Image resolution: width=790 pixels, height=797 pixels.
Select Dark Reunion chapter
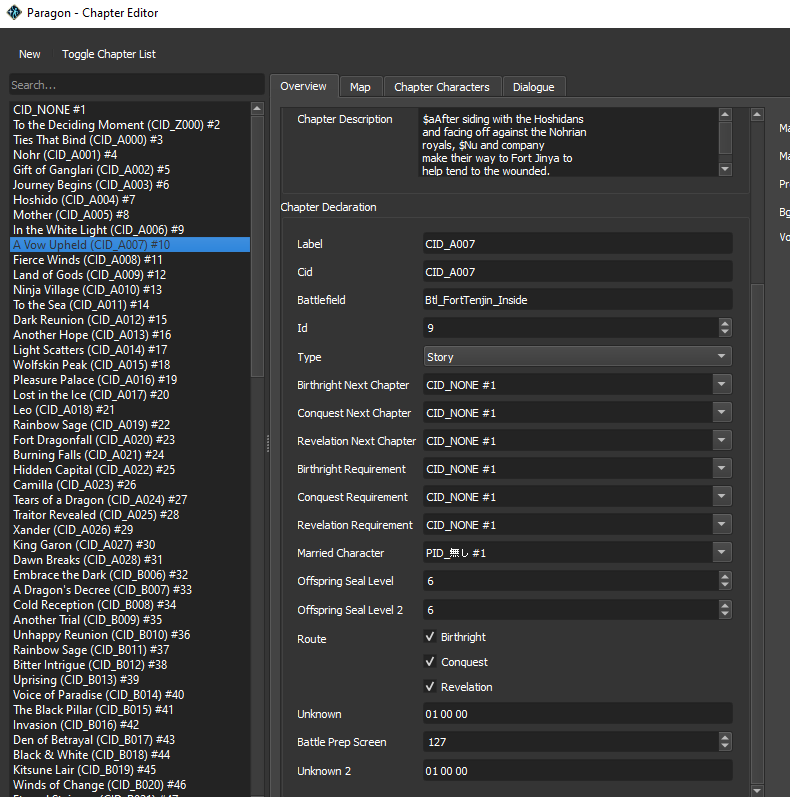click(x=130, y=319)
